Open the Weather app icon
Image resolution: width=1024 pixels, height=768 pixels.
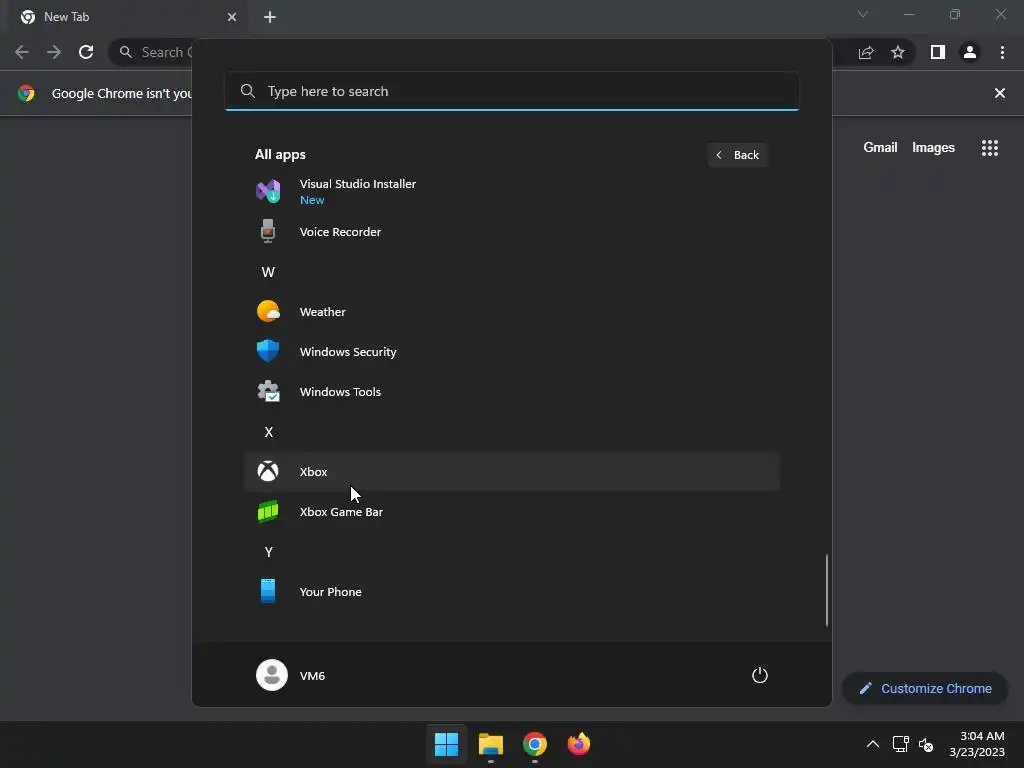click(268, 312)
